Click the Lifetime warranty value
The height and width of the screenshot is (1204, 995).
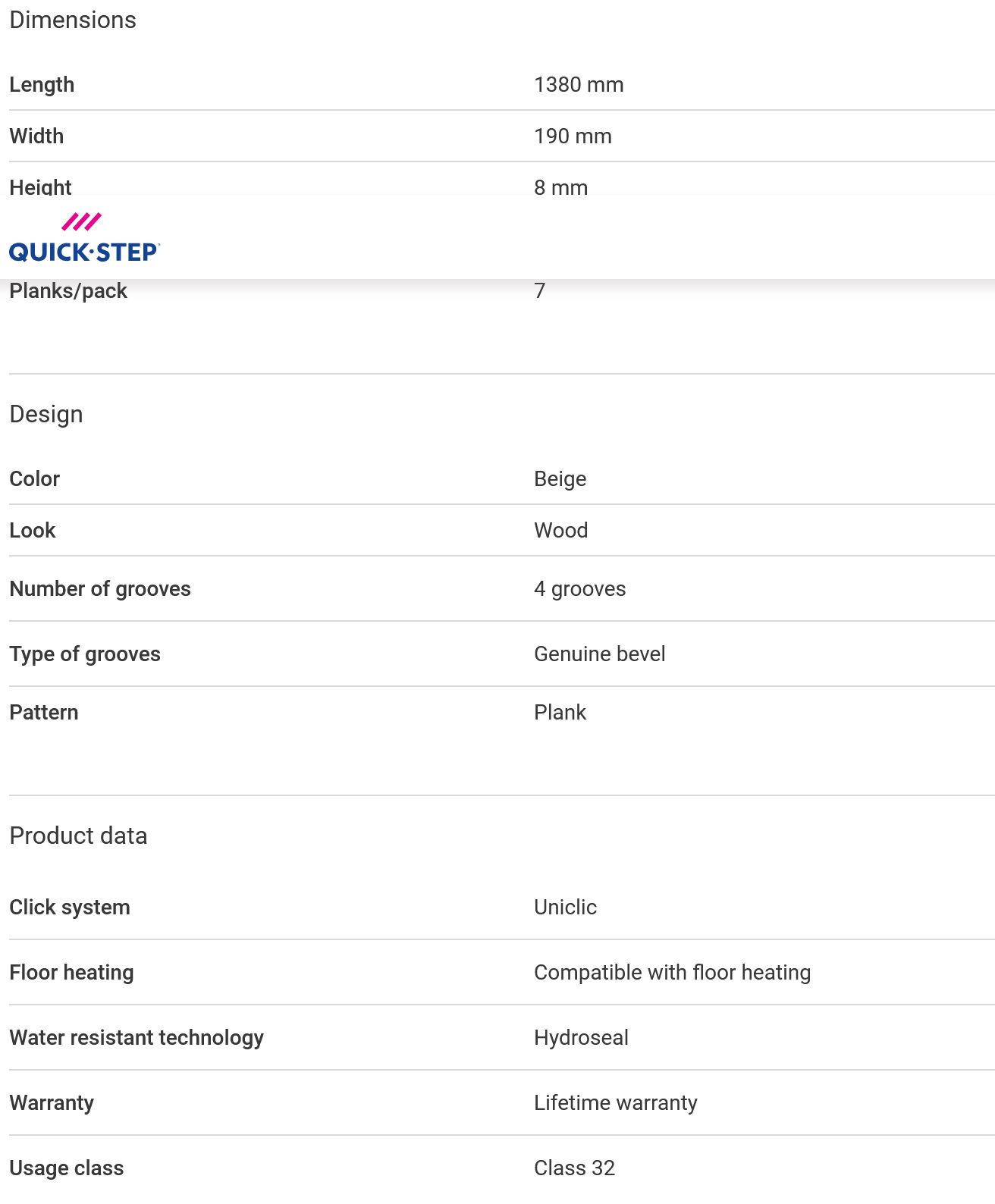coord(615,1102)
